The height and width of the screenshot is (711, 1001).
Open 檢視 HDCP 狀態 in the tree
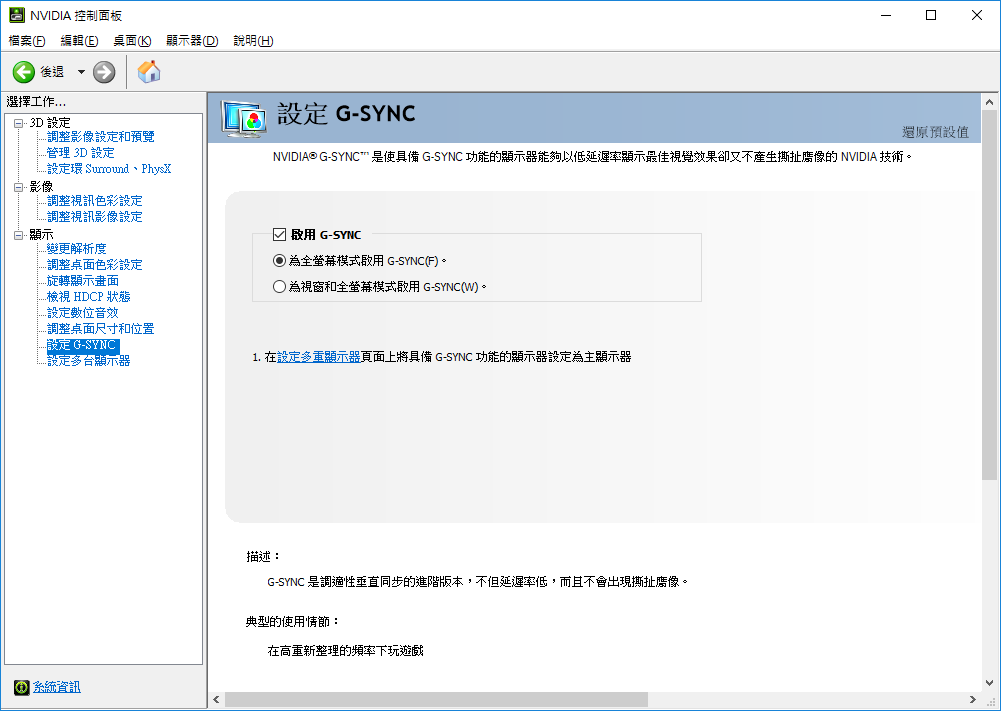tap(89, 296)
